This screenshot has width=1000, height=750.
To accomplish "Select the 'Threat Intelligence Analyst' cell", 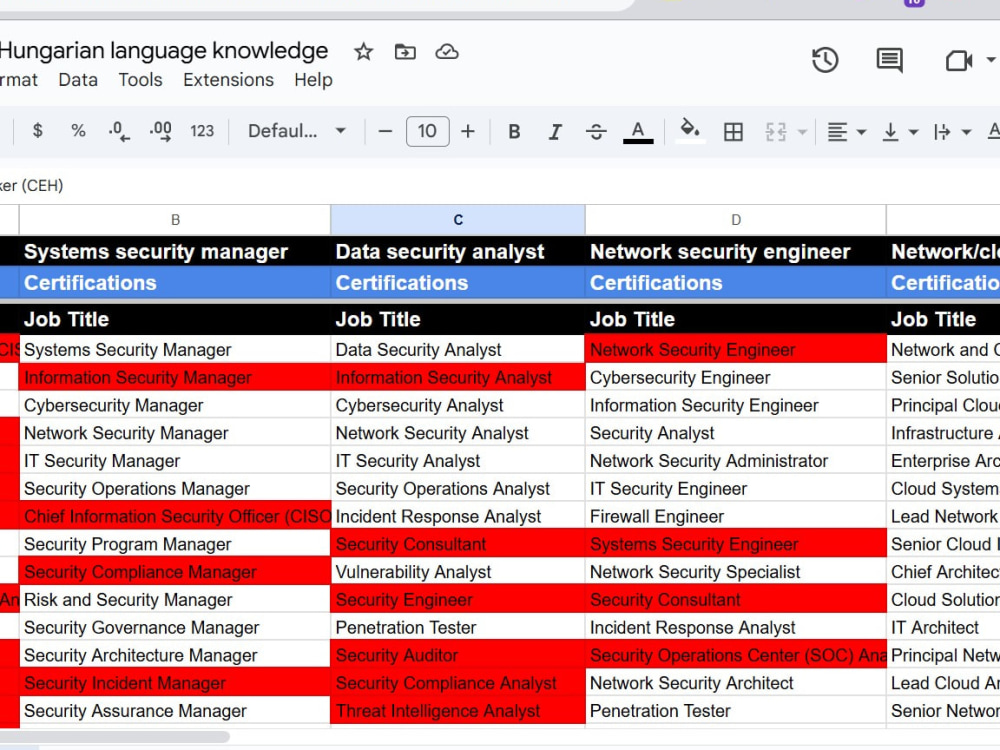I will 458,710.
